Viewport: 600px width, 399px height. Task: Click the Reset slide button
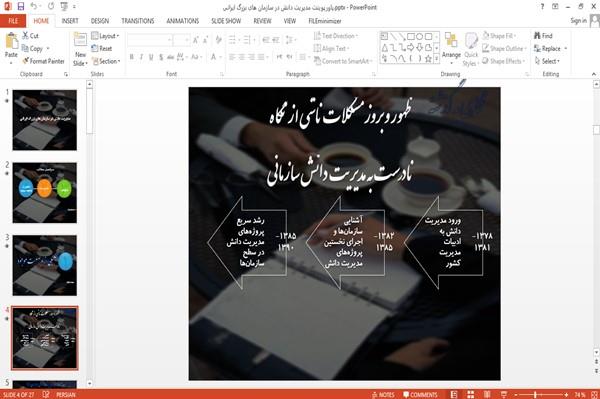pos(102,49)
